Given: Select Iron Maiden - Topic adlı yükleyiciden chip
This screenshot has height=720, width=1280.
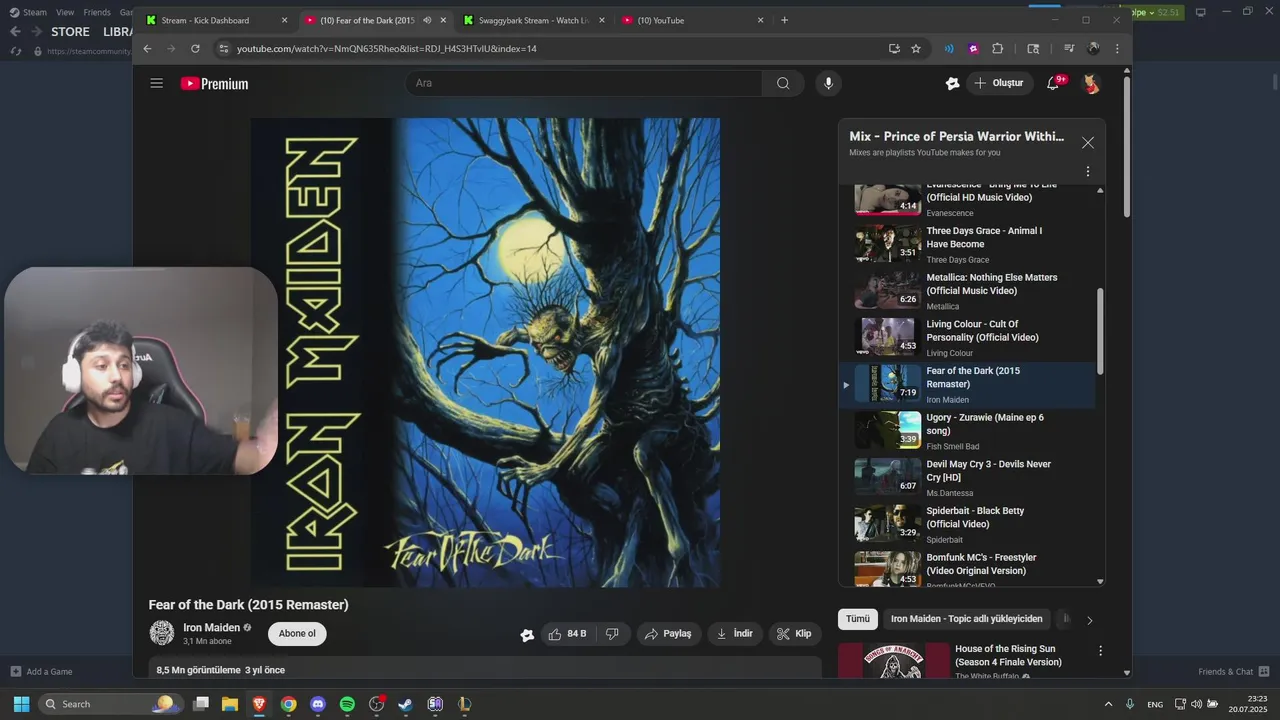Looking at the screenshot, I should pyautogui.click(x=966, y=619).
